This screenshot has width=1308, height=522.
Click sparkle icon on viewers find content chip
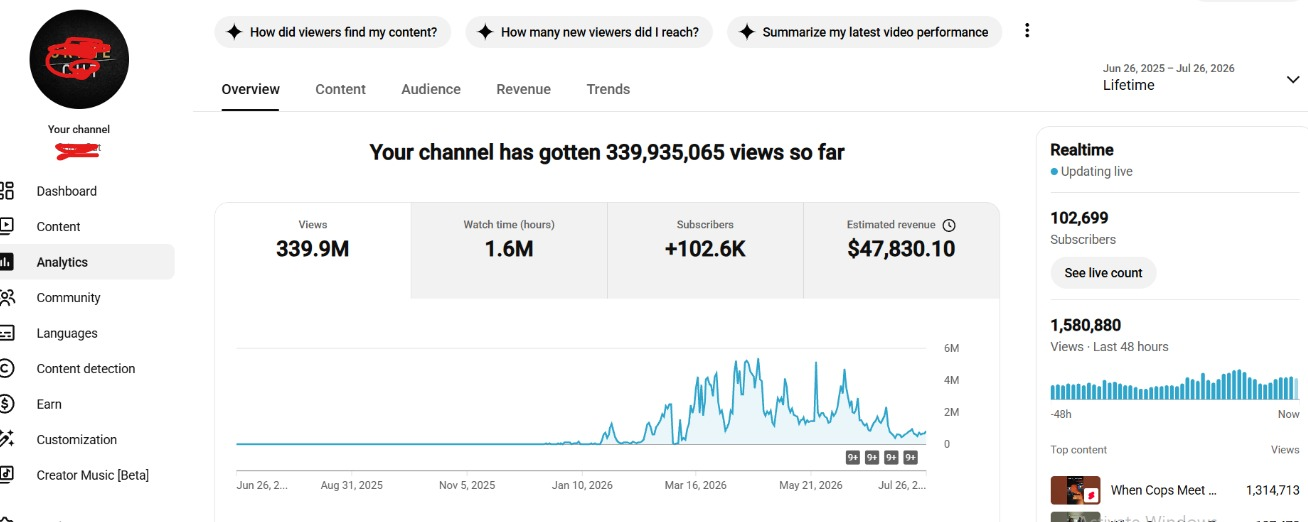[234, 32]
